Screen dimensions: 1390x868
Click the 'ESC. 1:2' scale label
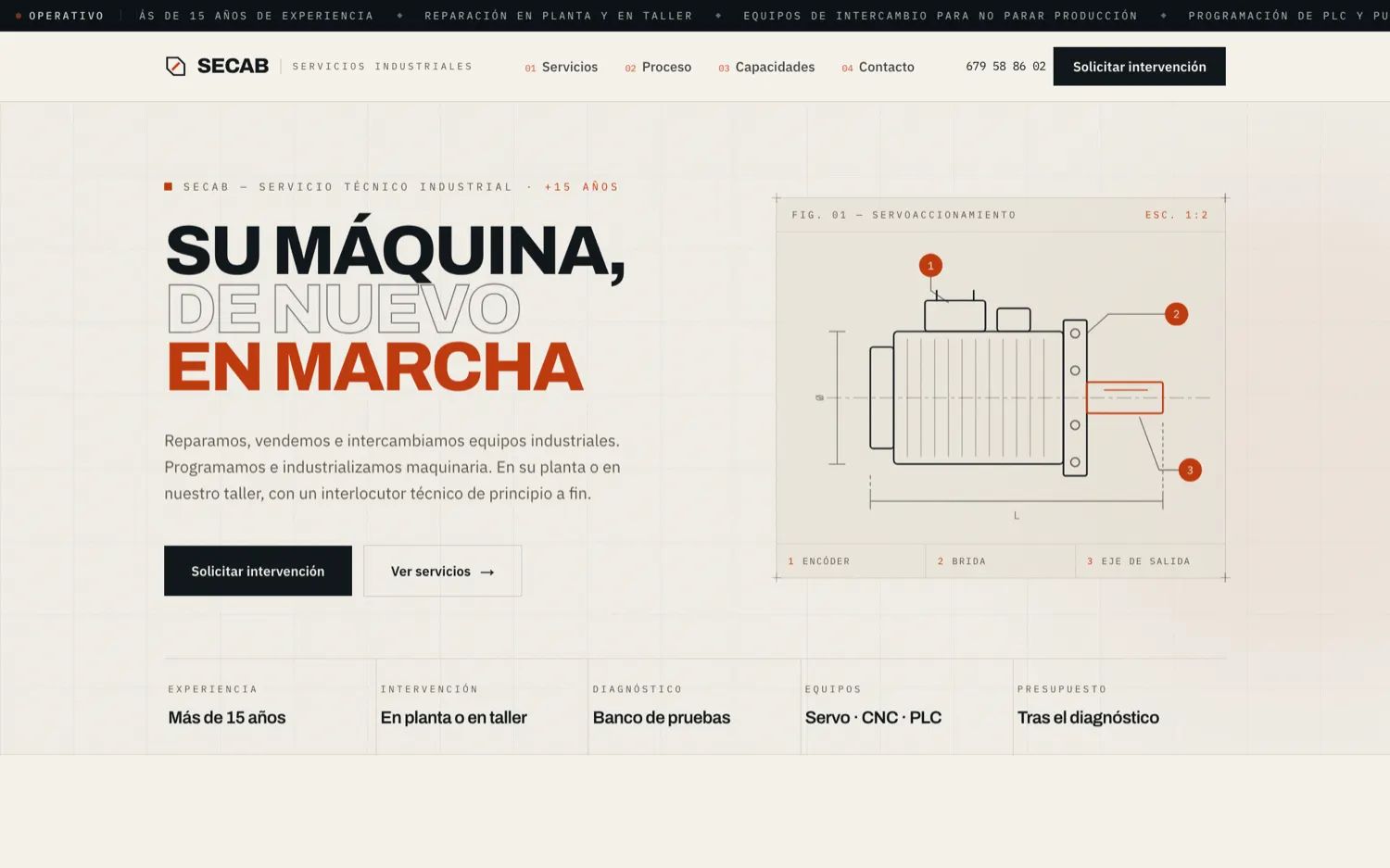tap(1177, 215)
